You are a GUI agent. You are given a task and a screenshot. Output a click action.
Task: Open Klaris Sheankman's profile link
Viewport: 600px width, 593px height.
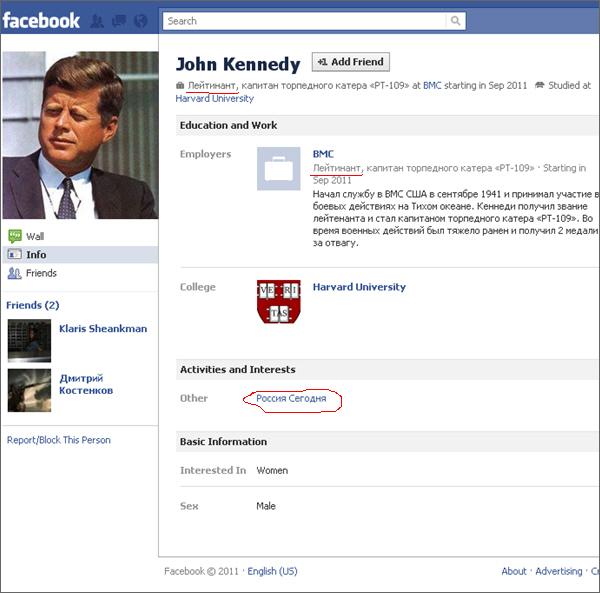[x=103, y=329]
